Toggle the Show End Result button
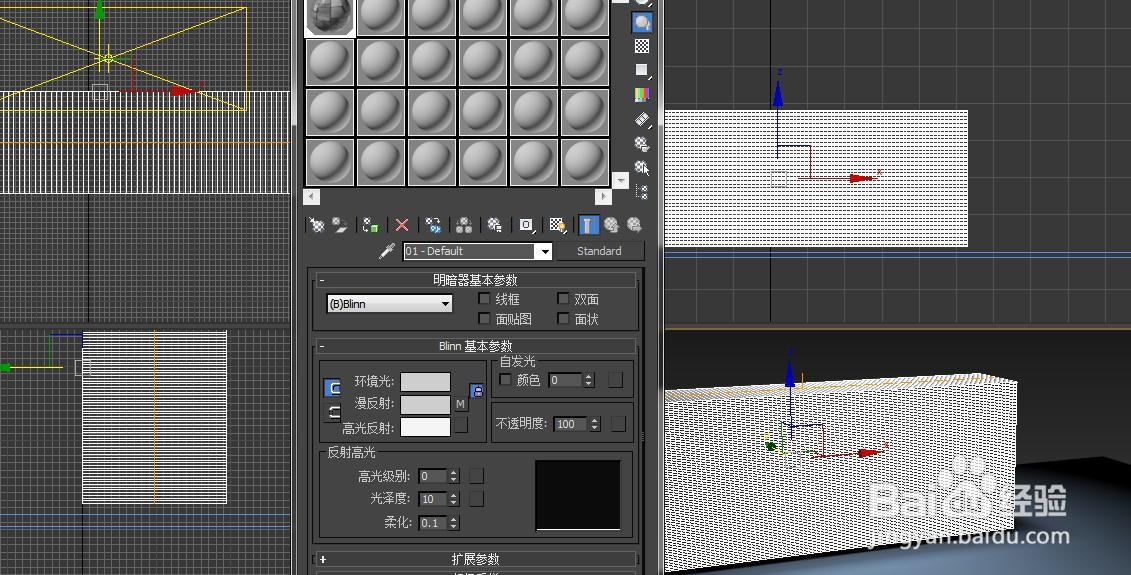Screen dimensions: 1131x575 (x=588, y=225)
